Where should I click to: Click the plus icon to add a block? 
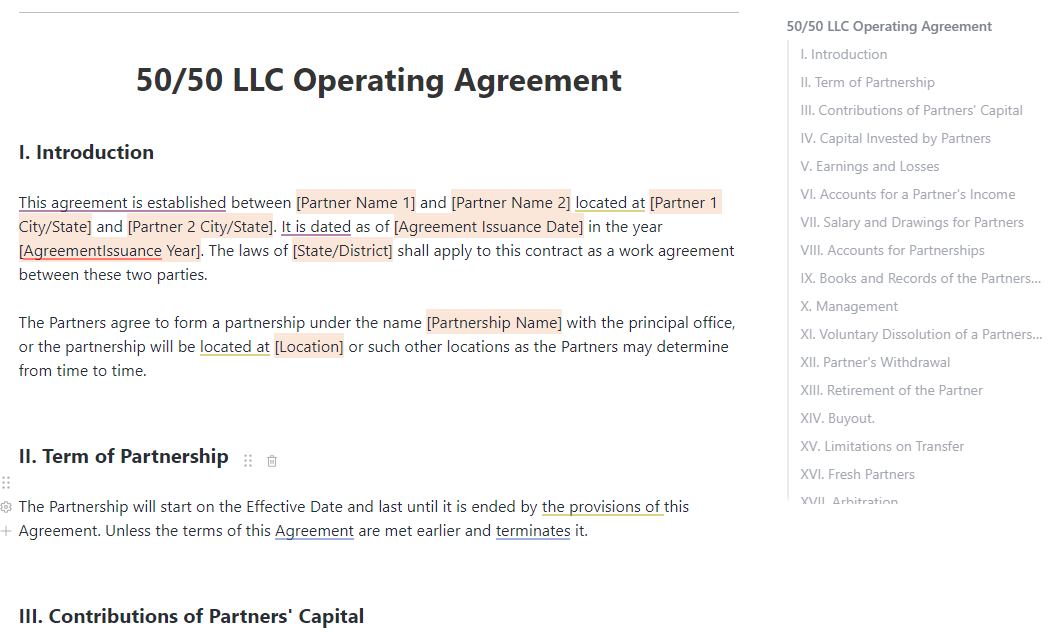click(6, 531)
